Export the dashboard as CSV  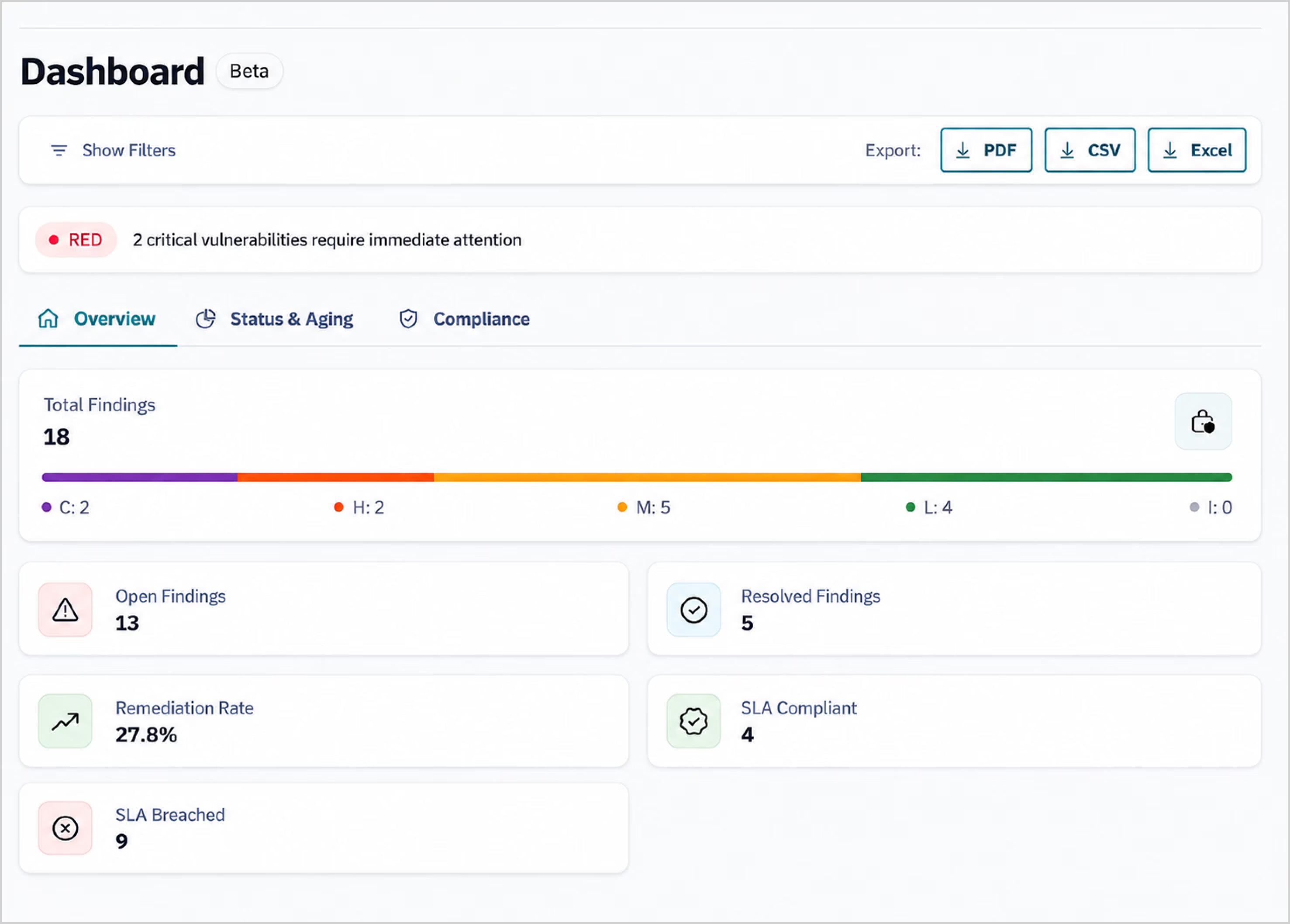1090,150
